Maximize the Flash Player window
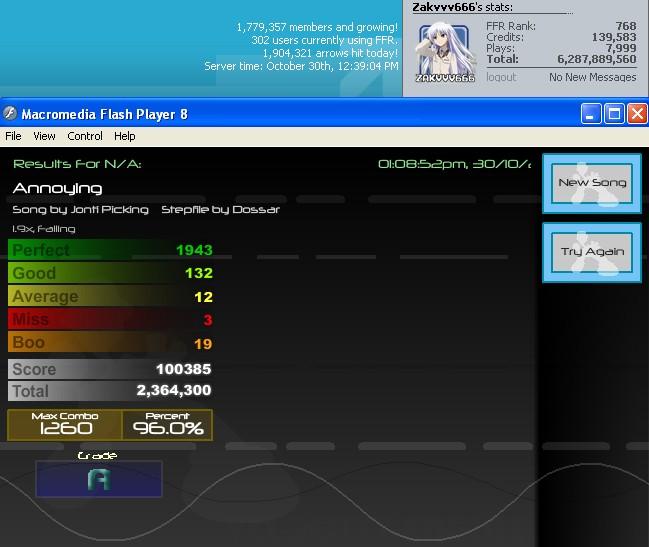Image resolution: width=649 pixels, height=547 pixels. pyautogui.click(x=614, y=114)
